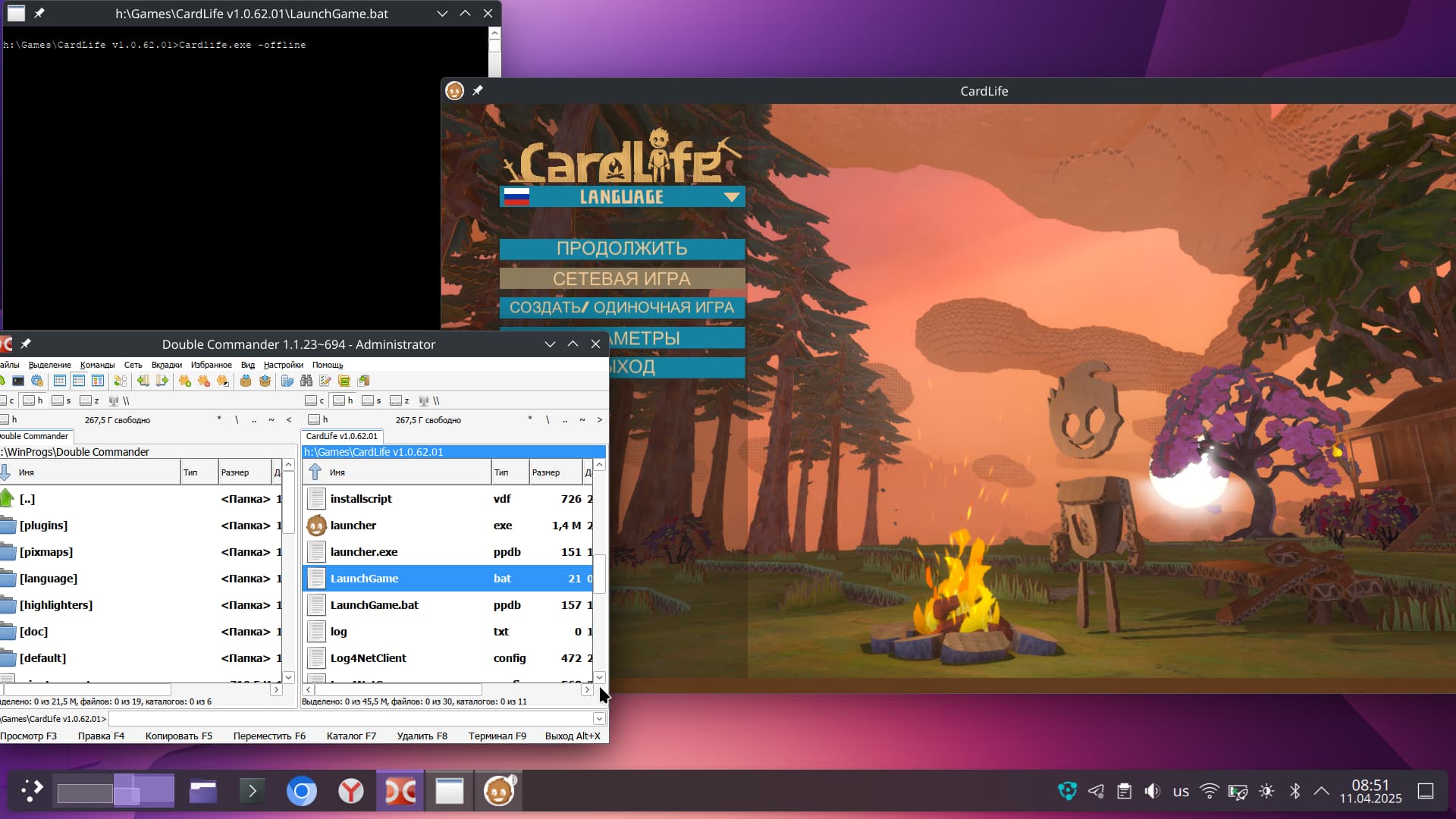The height and width of the screenshot is (819, 1456).
Task: Go up a directory via right panel arrow
Action: [x=315, y=472]
